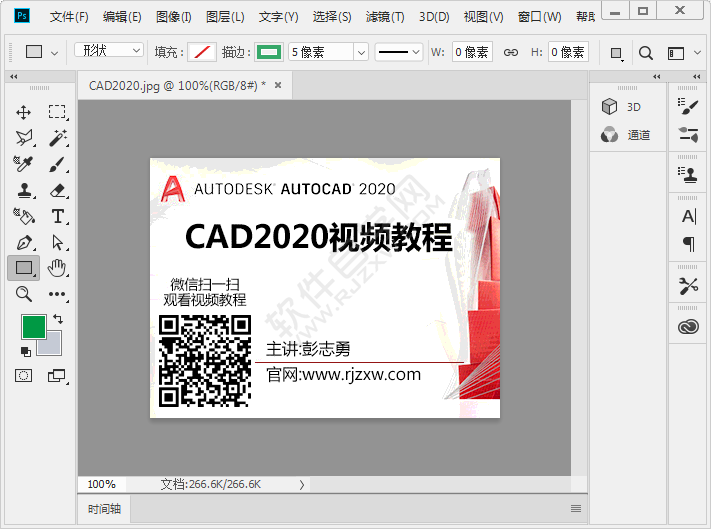
Task: Select the Hand tool
Action: pos(57,268)
